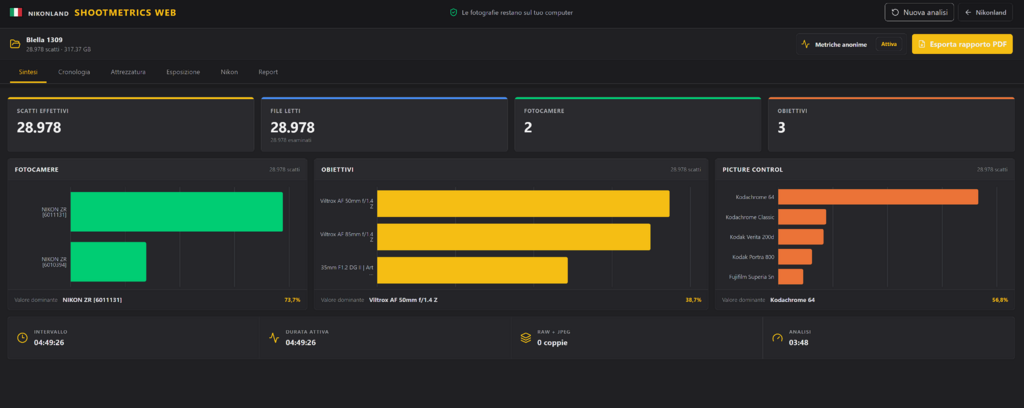1024x408 pixels.
Task: Click the SHOOTMETRICS WEB logo title
Action: (x=125, y=12)
